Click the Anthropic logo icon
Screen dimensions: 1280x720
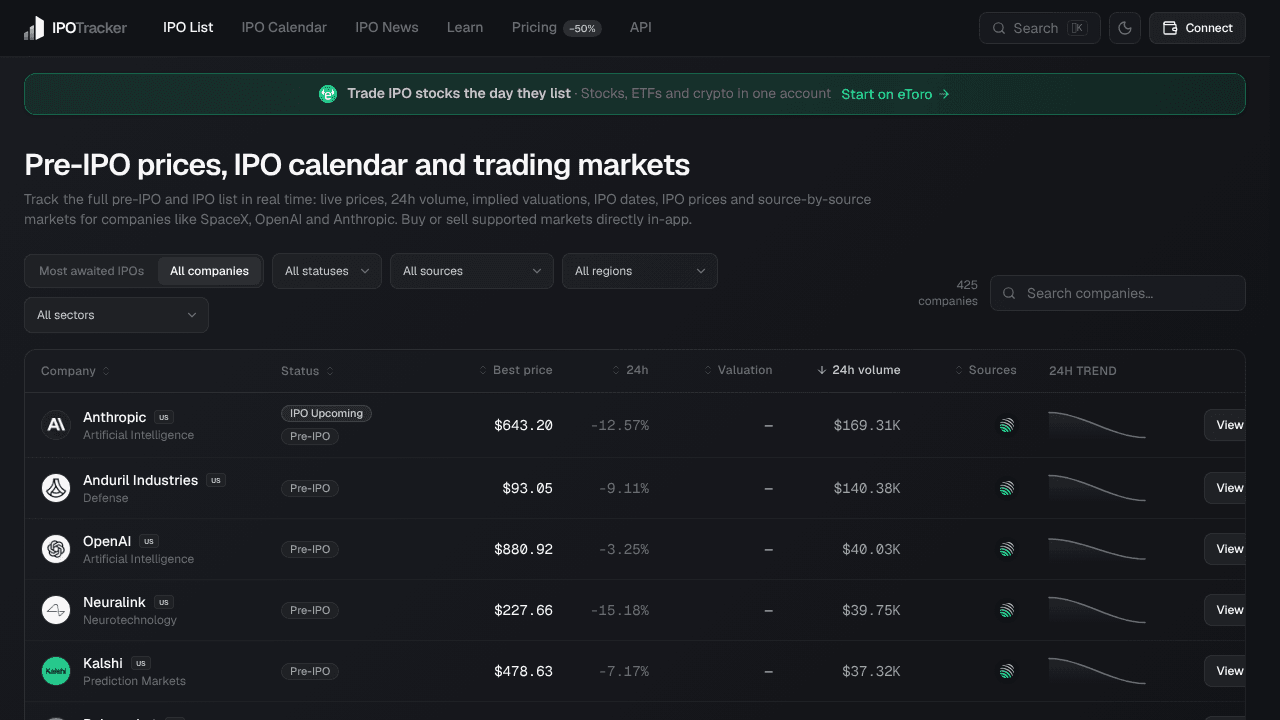[56, 425]
